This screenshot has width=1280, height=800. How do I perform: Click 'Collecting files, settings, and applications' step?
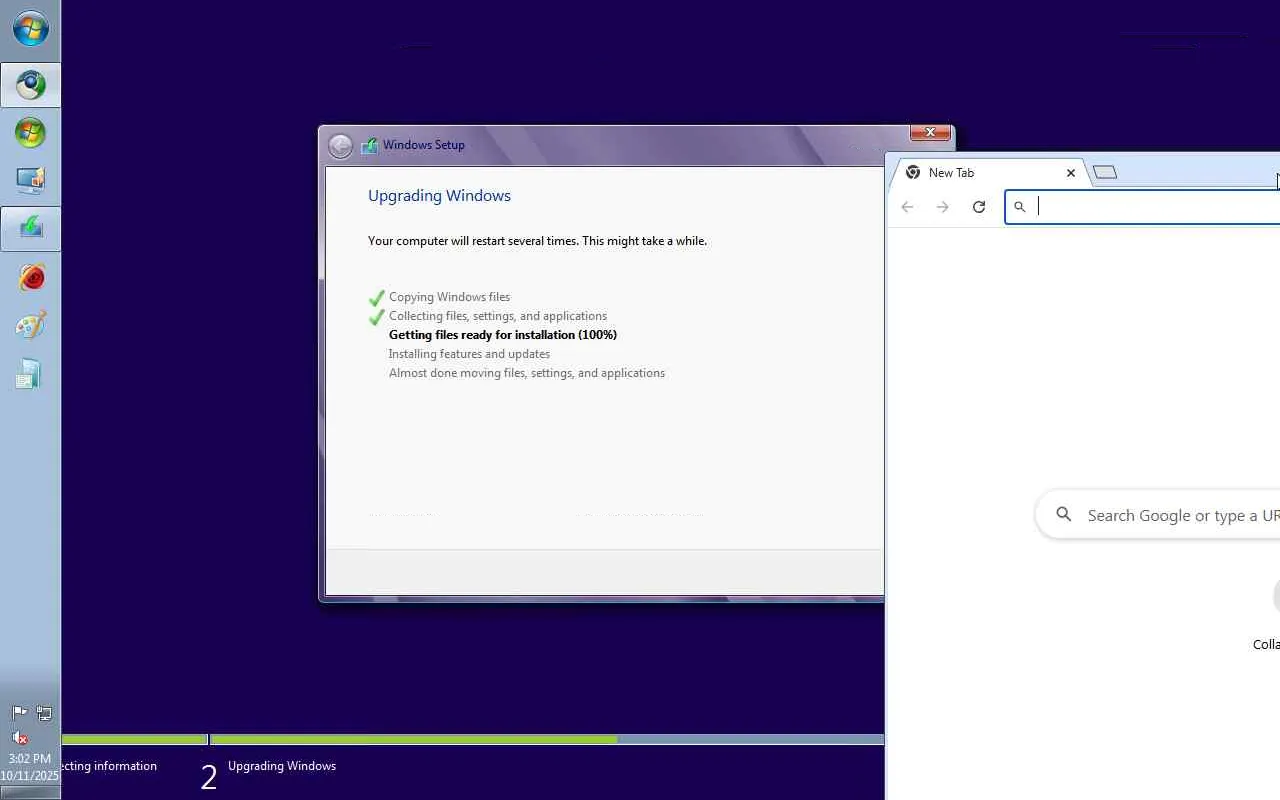[x=498, y=316]
